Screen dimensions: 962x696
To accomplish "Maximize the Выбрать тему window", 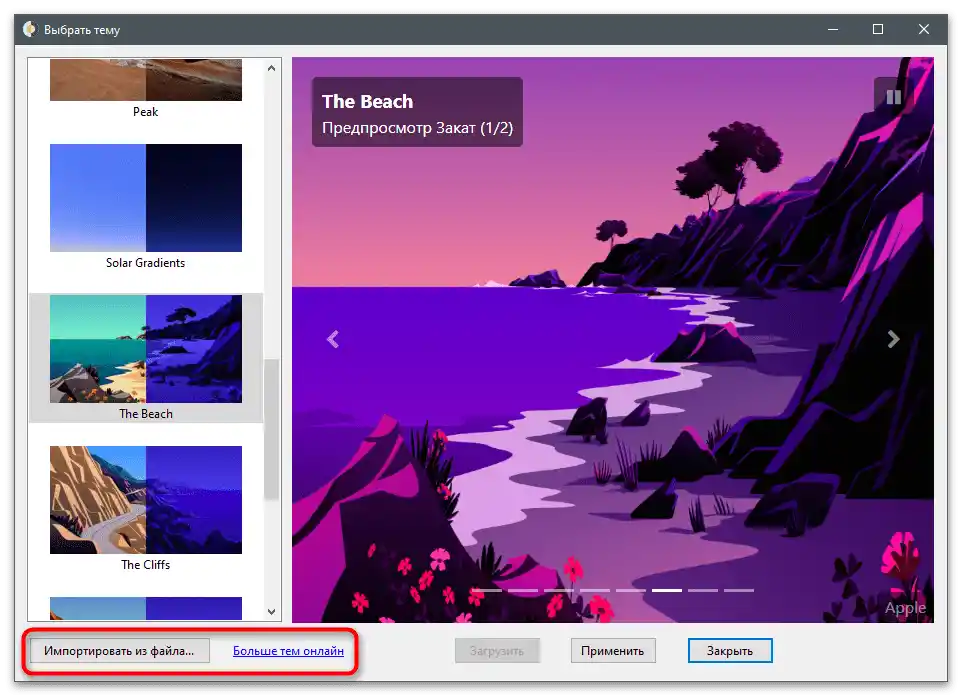I will [878, 29].
